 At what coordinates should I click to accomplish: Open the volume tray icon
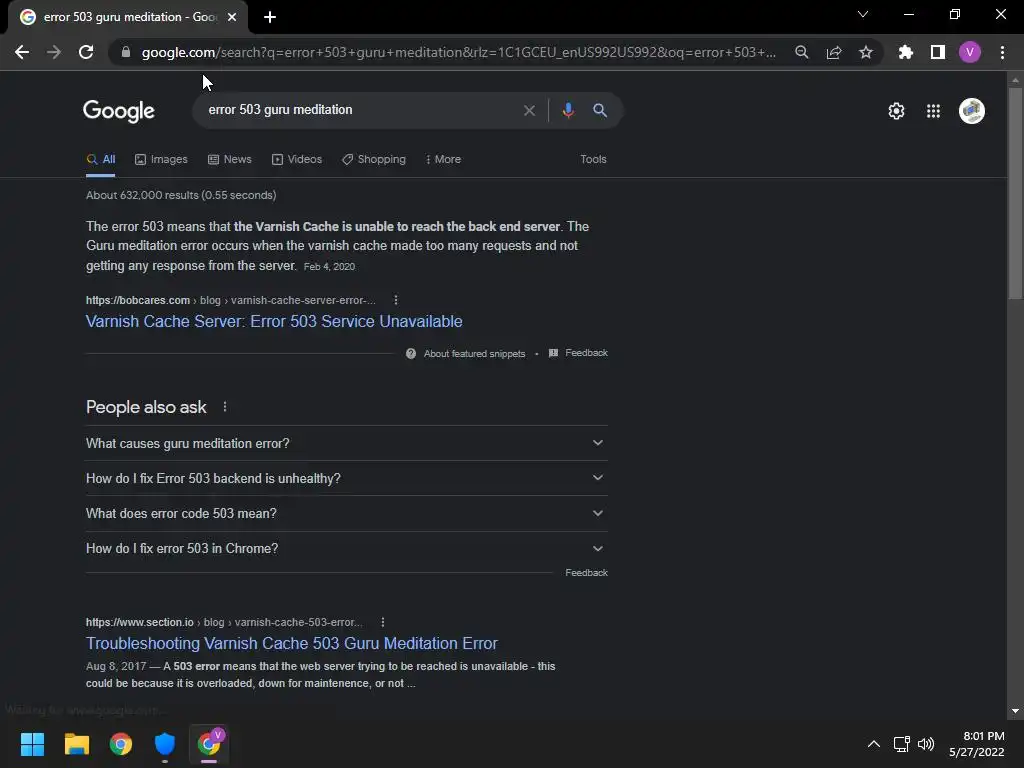925,744
